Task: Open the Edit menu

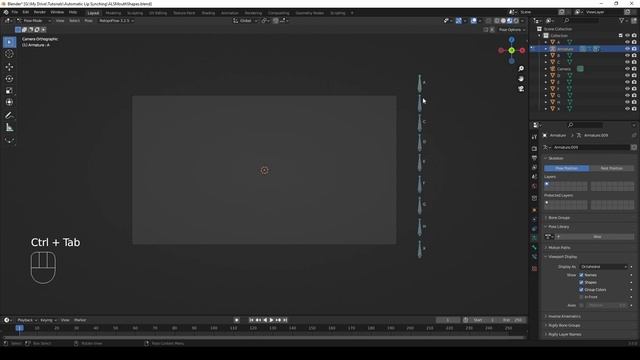Action: pyautogui.click(x=26, y=12)
